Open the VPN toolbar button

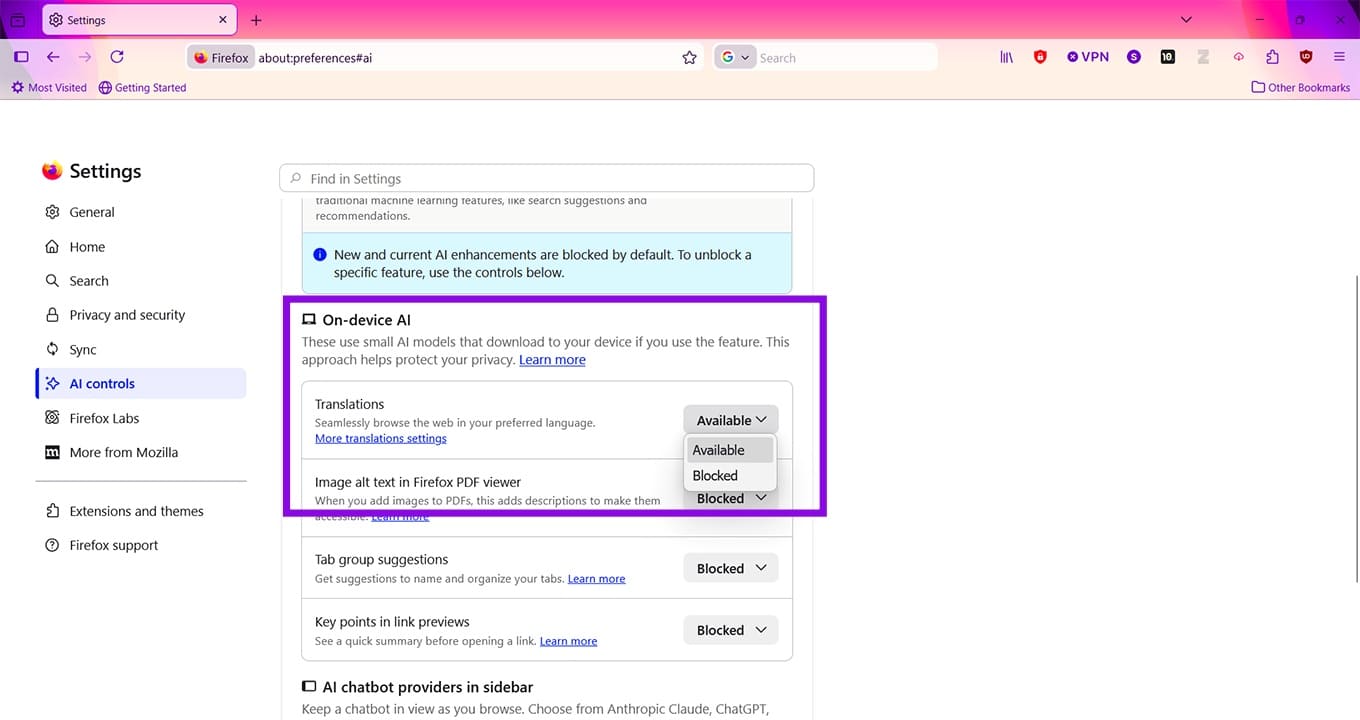tap(1088, 57)
